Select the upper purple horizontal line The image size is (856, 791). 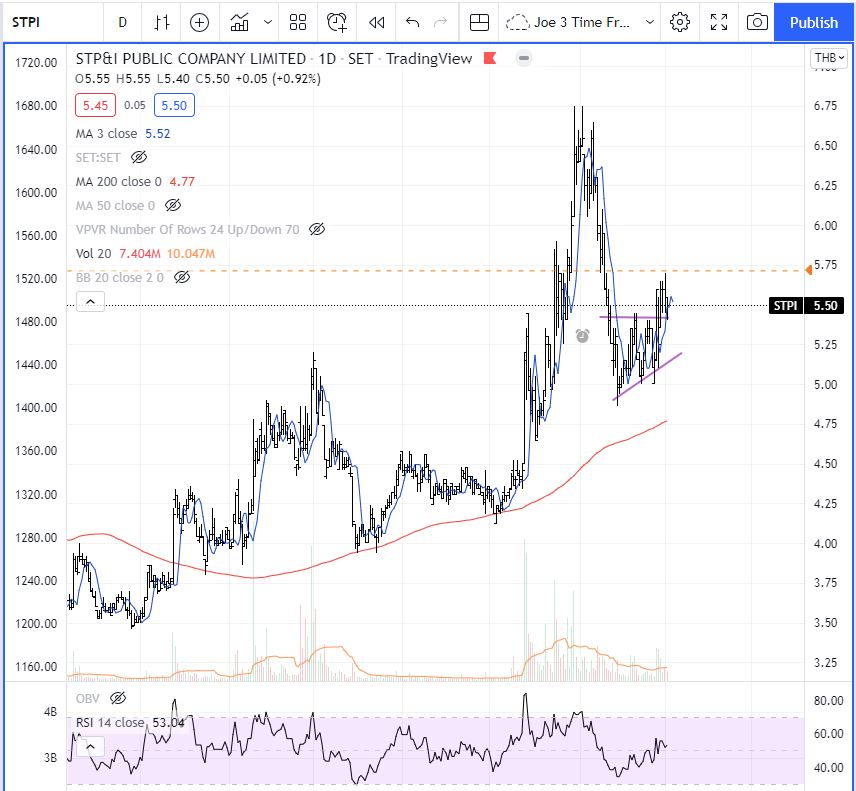pyautogui.click(x=633, y=317)
